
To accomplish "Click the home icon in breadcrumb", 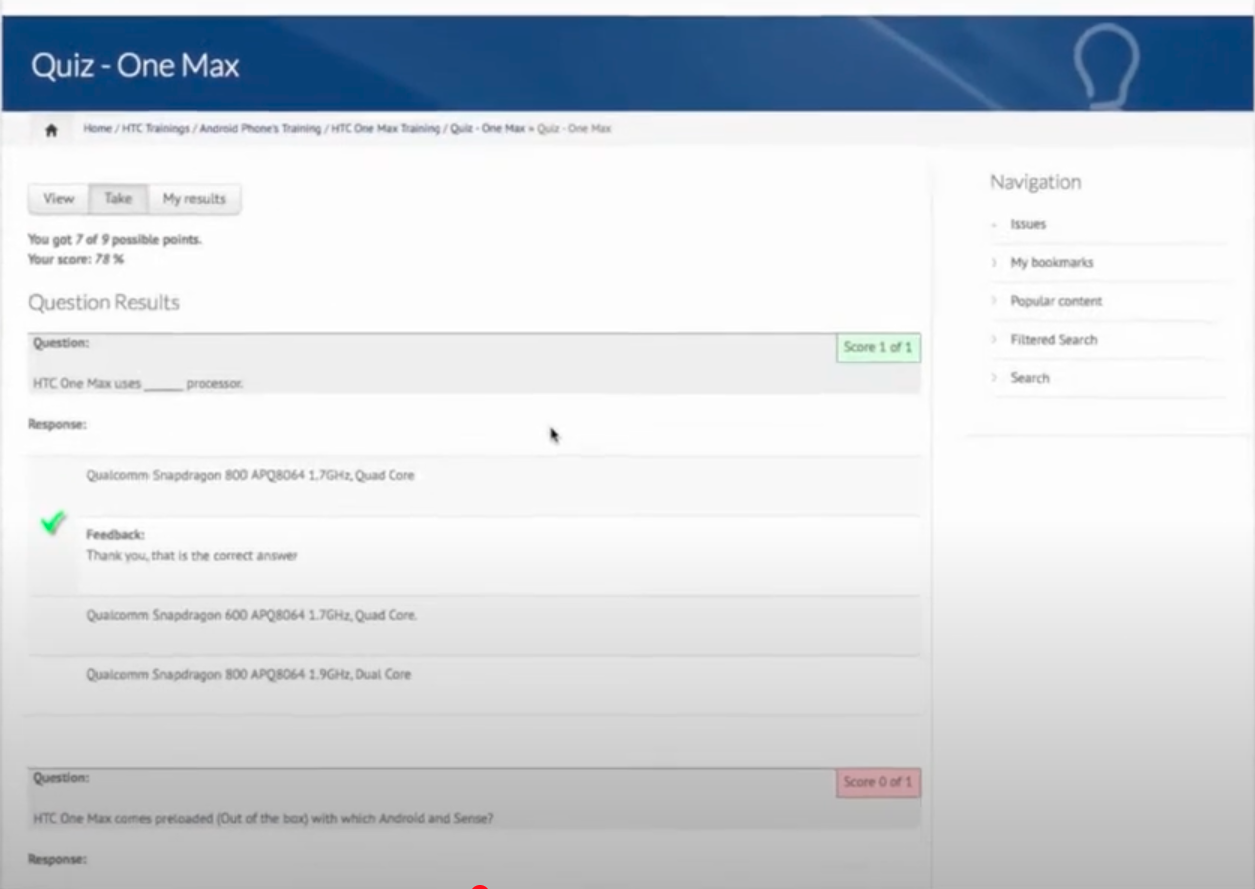I will [51, 130].
